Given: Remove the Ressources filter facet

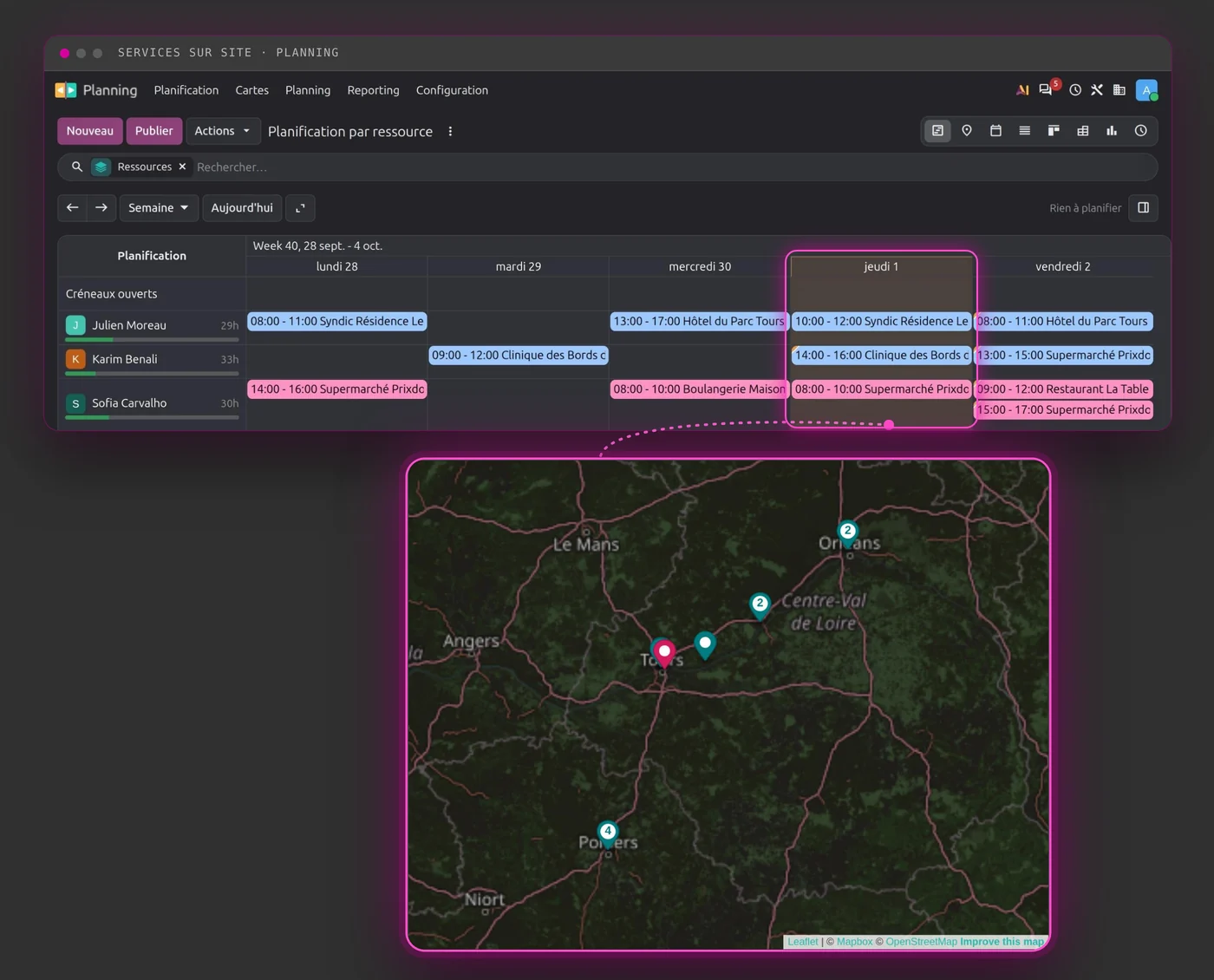Looking at the screenshot, I should coord(182,167).
